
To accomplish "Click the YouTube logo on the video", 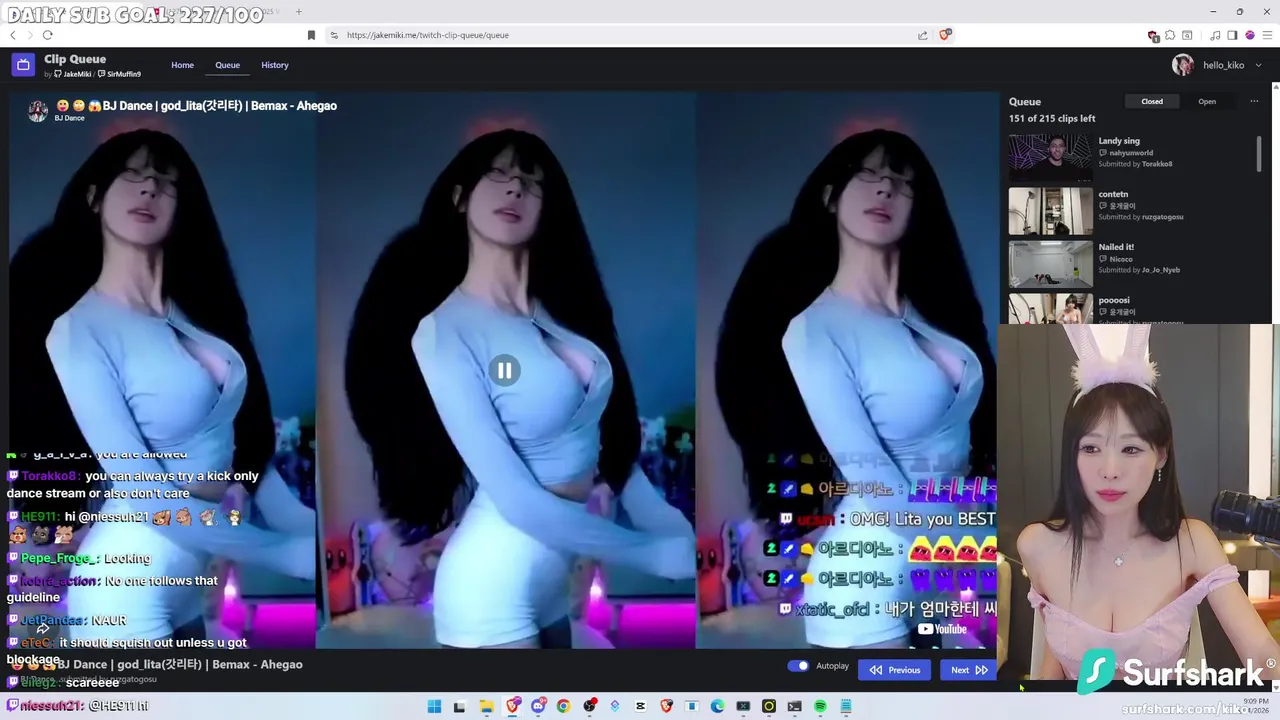I will point(942,629).
